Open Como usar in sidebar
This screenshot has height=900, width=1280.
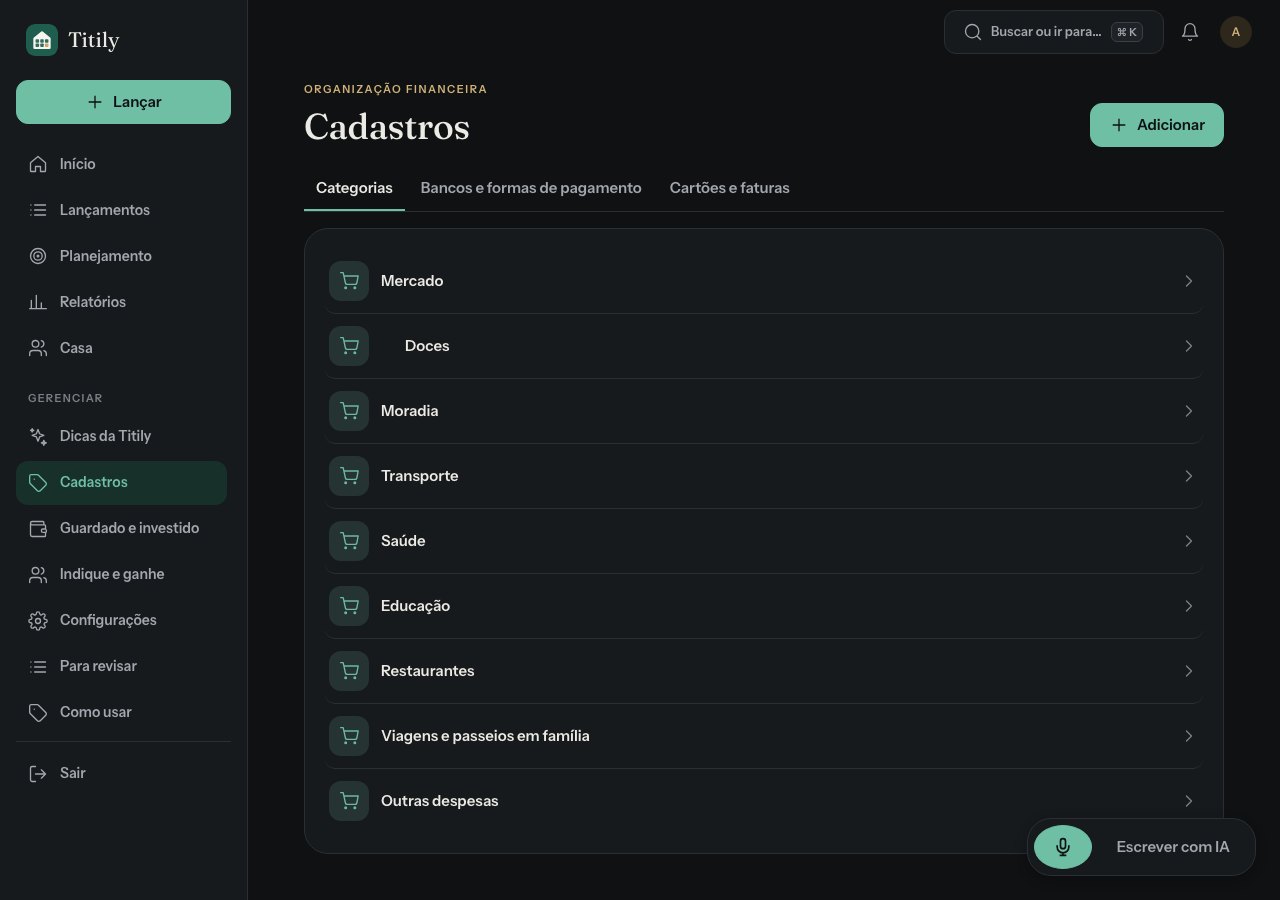pos(121,712)
